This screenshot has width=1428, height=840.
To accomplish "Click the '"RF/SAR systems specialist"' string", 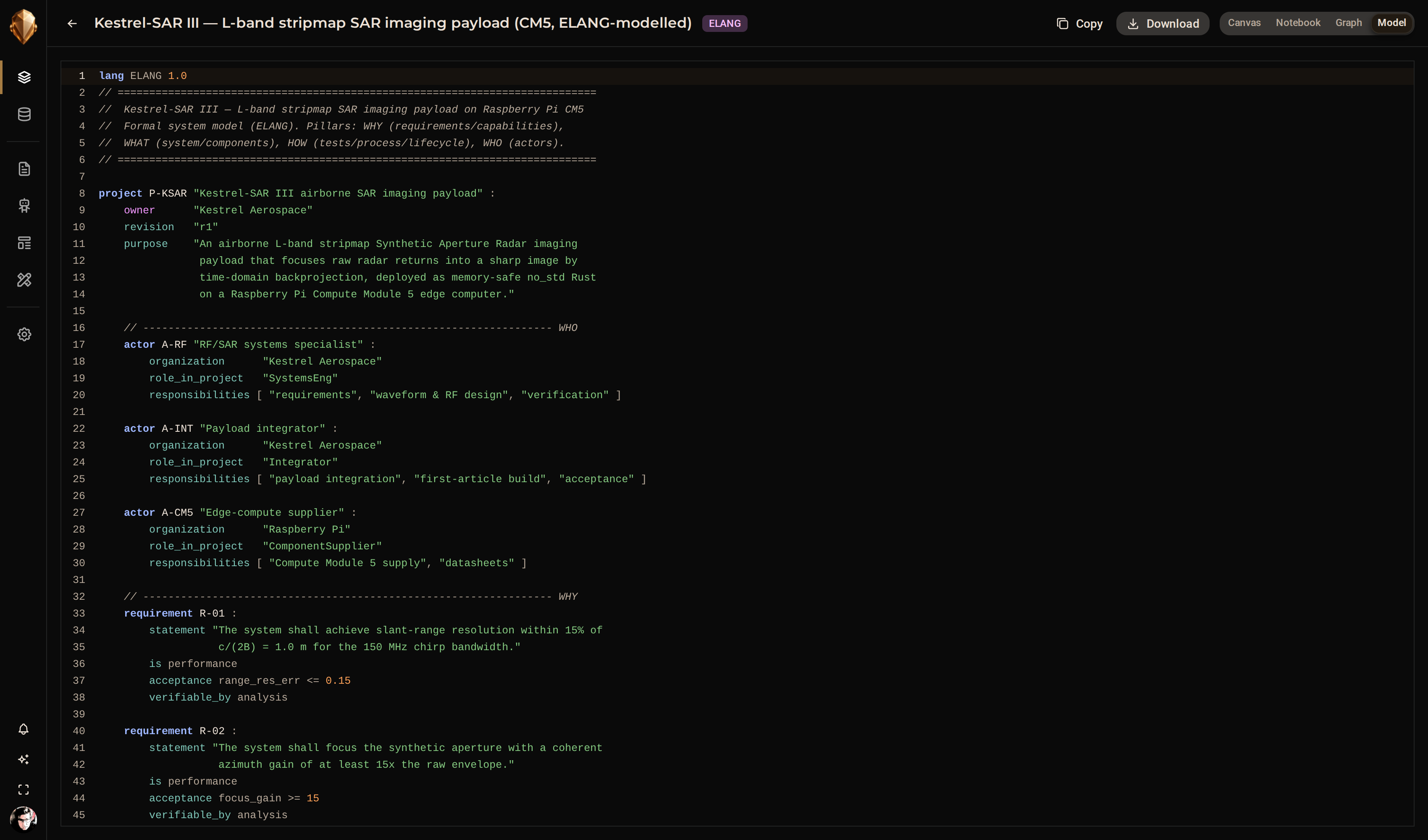I will tap(278, 345).
